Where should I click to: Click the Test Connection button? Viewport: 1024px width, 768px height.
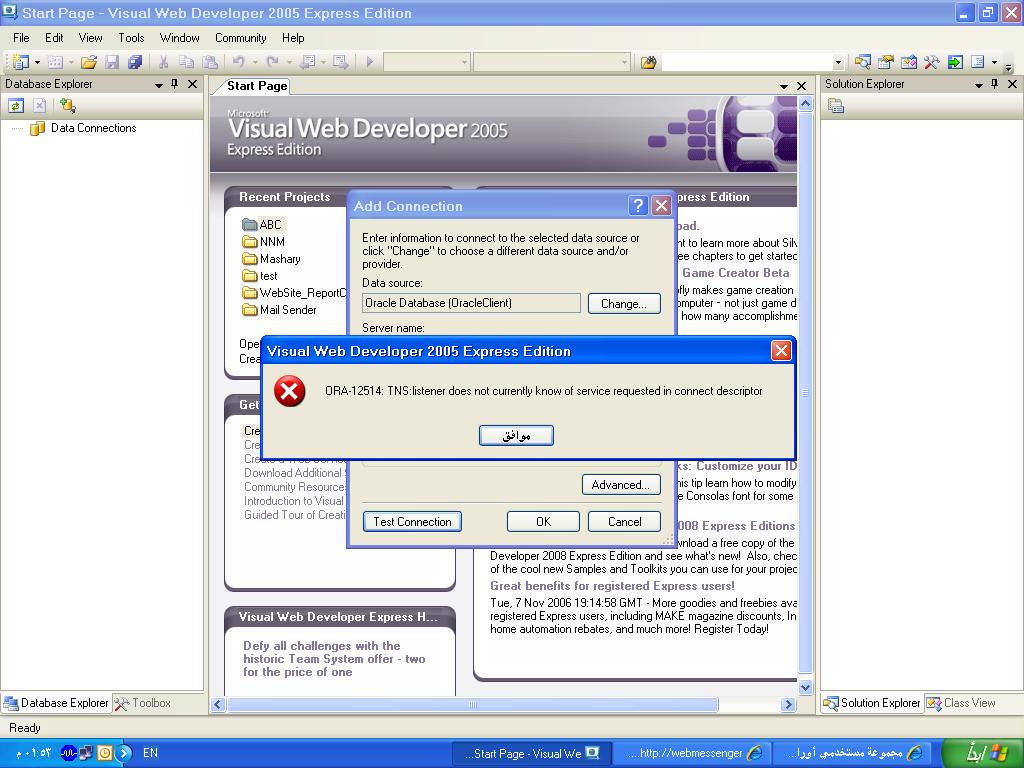tap(412, 521)
